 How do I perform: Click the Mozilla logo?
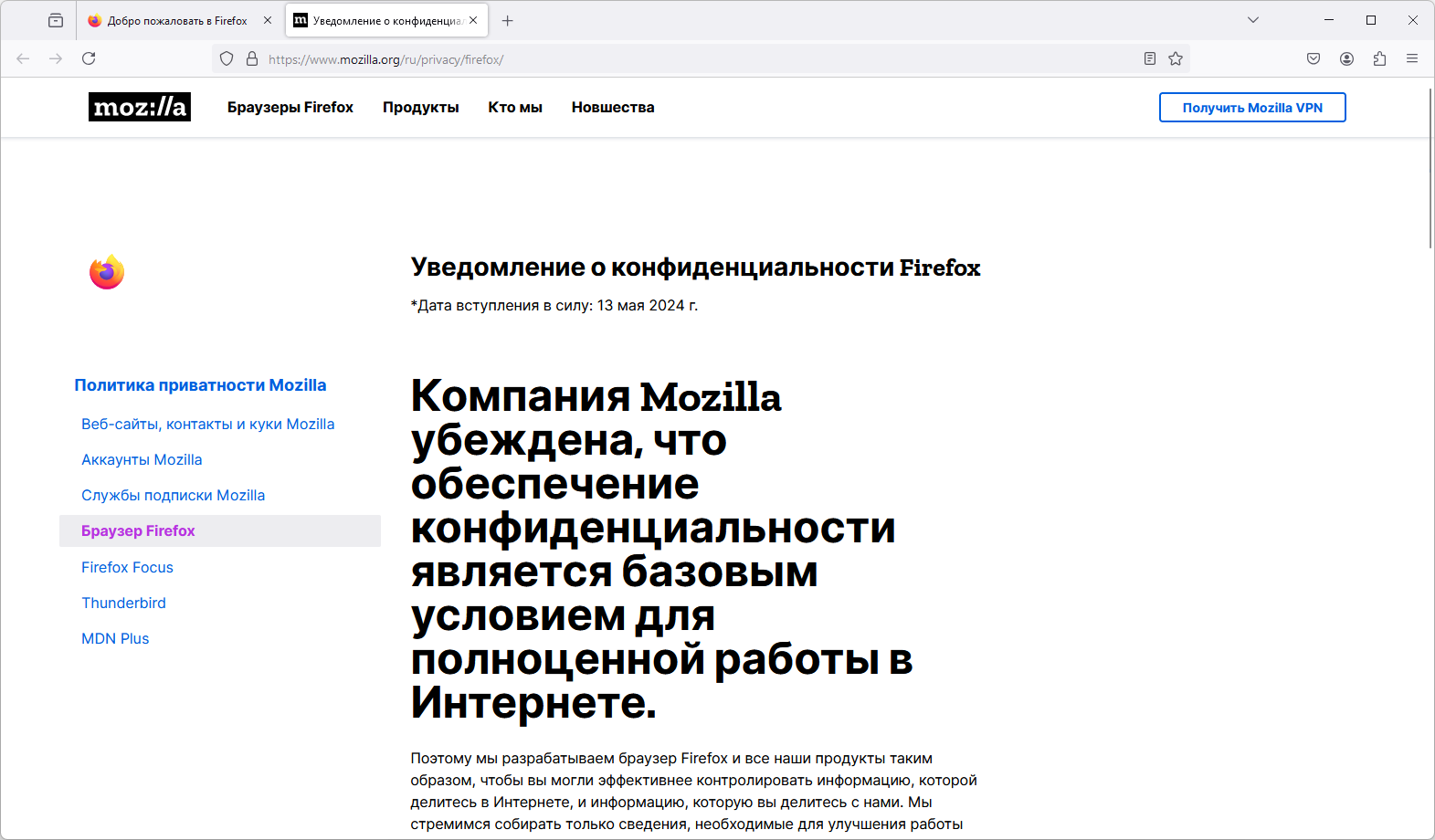[x=140, y=107]
